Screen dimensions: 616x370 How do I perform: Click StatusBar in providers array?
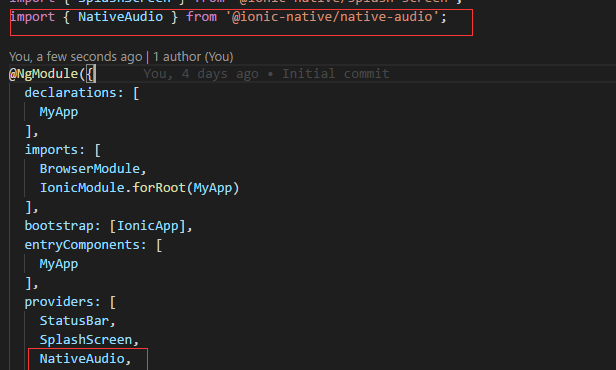(x=74, y=321)
